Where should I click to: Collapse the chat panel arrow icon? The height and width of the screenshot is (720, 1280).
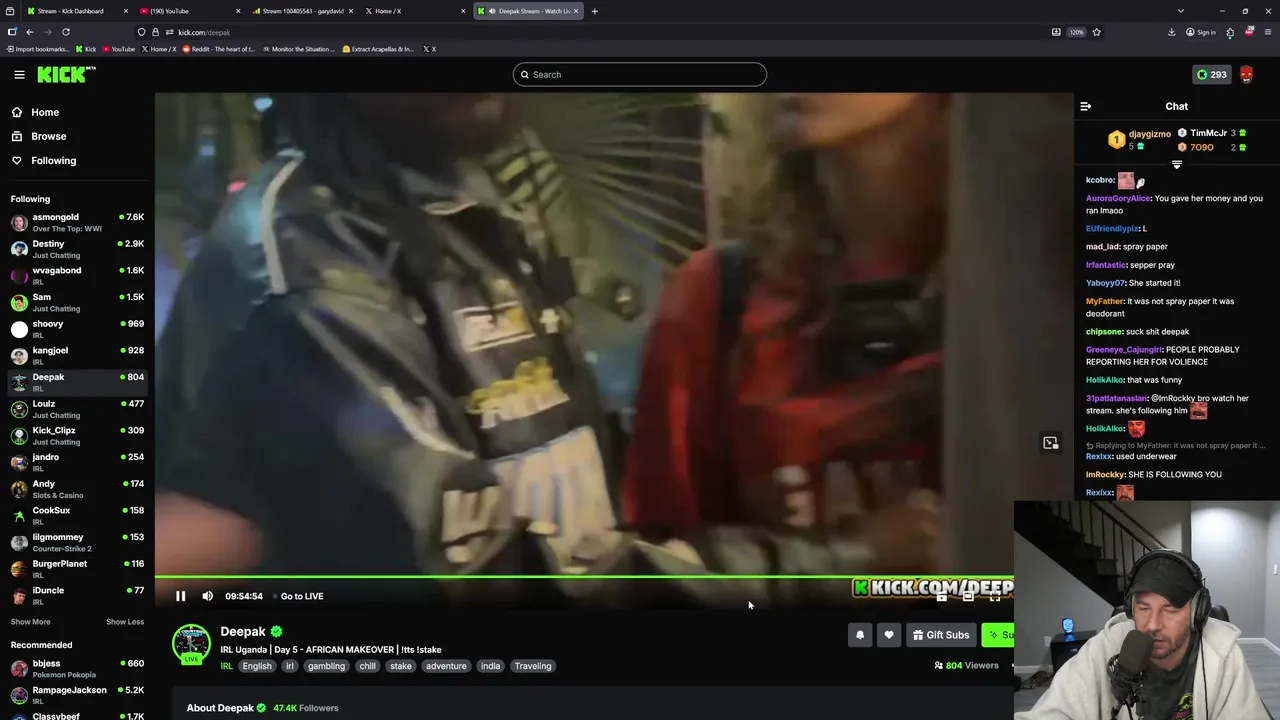click(x=1086, y=106)
